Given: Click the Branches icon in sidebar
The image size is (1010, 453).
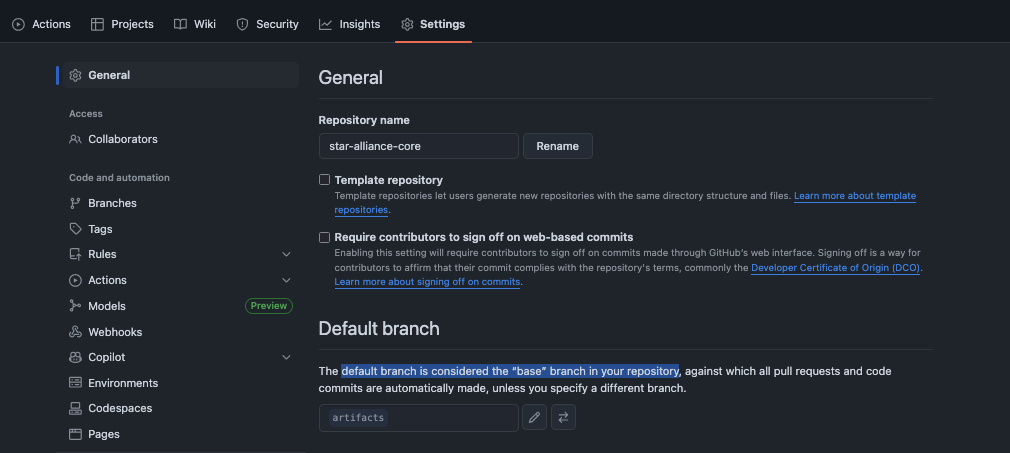Looking at the screenshot, I should coord(75,203).
